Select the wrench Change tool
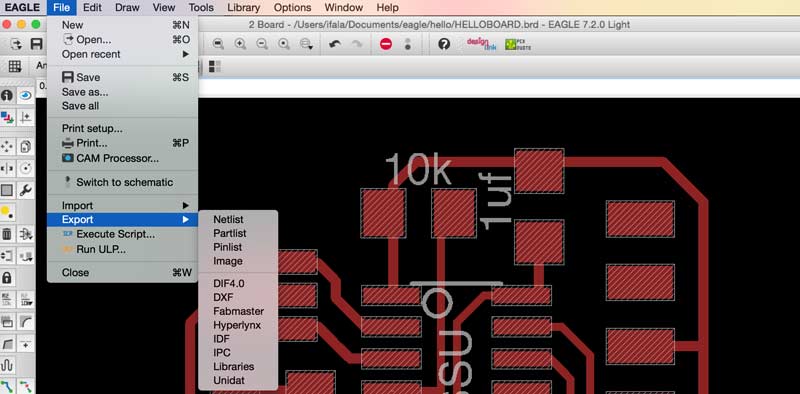Screen dimensions: 800x394 (26, 190)
